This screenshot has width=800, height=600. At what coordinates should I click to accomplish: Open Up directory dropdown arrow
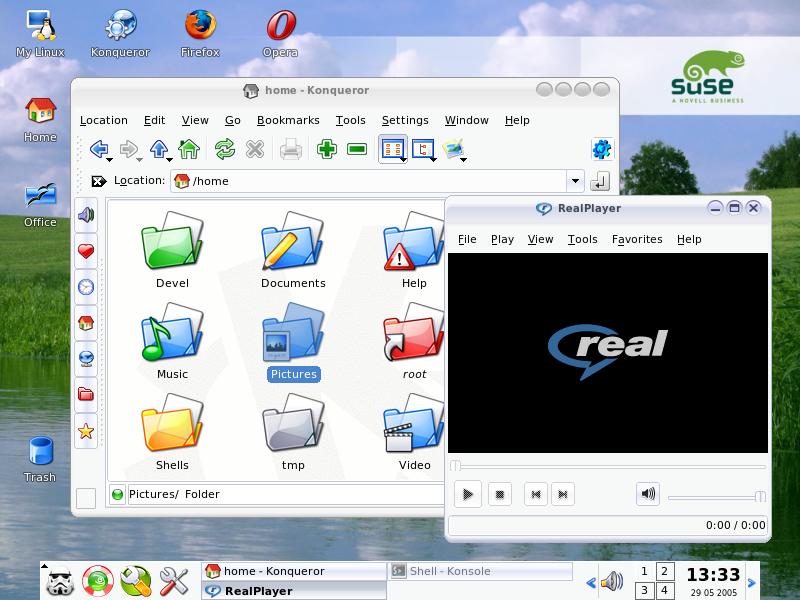point(169,160)
